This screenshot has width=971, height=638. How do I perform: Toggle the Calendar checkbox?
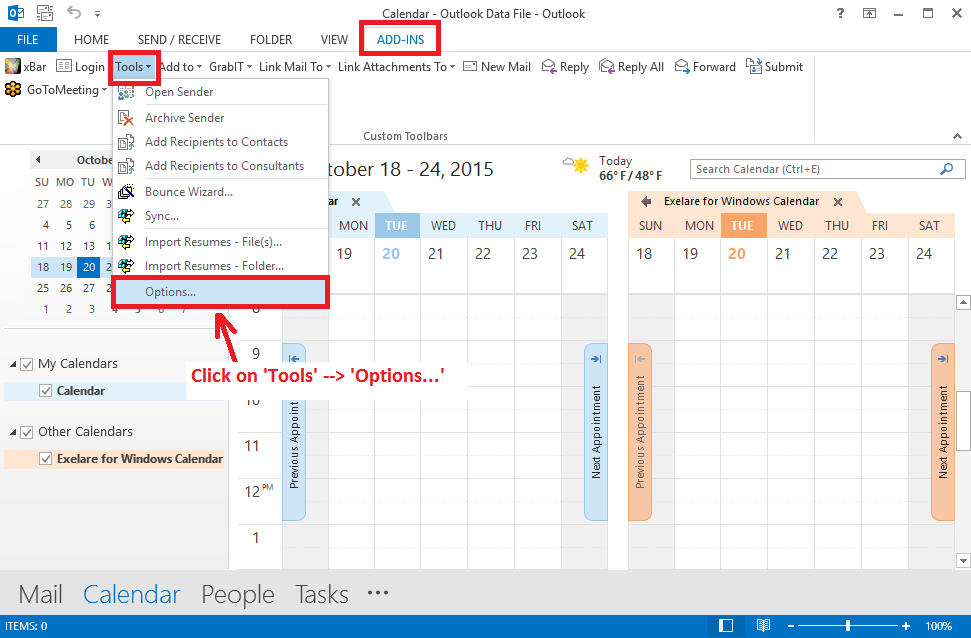(45, 391)
